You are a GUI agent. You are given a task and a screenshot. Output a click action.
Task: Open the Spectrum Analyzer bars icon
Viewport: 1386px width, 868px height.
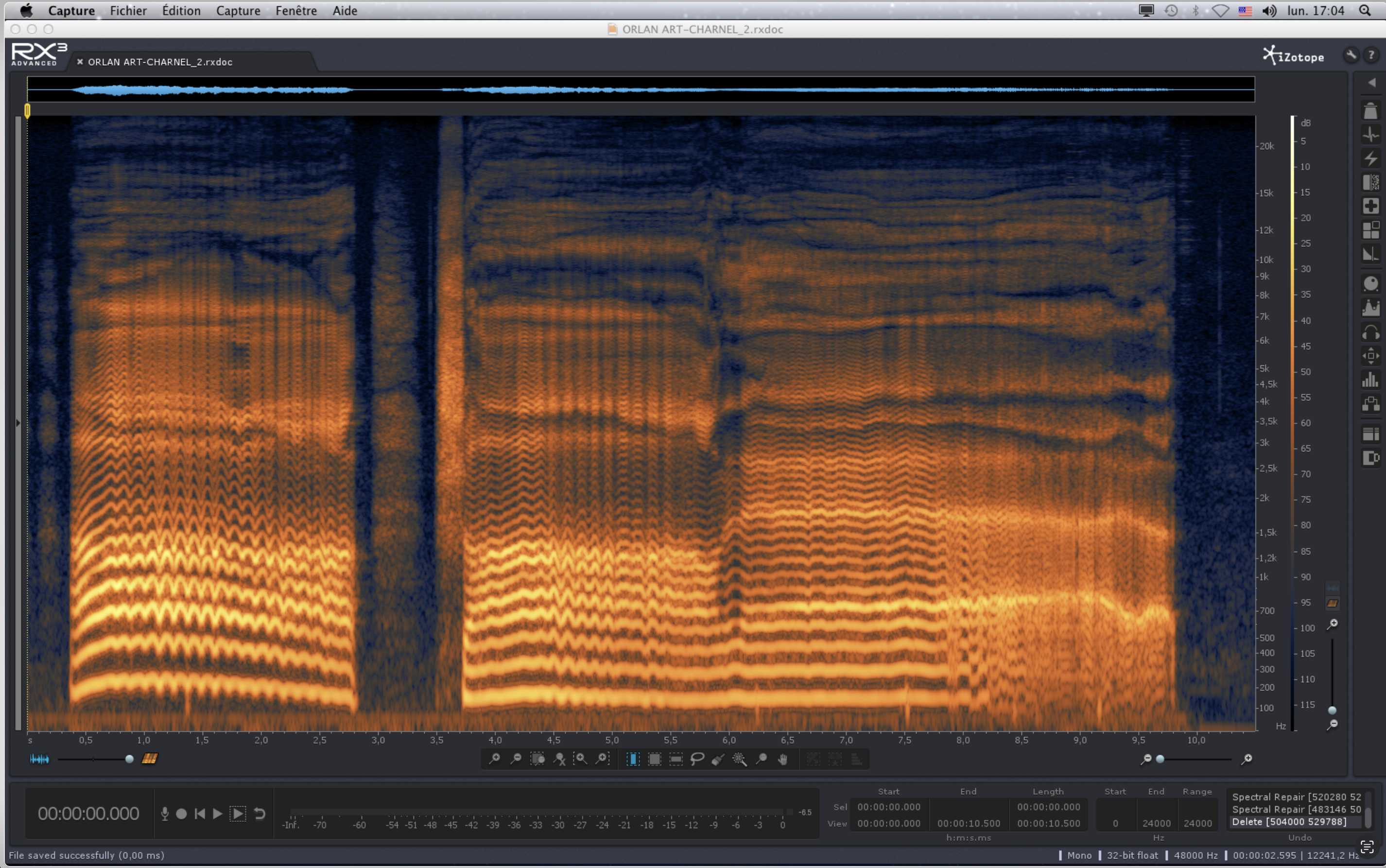[x=1370, y=380]
